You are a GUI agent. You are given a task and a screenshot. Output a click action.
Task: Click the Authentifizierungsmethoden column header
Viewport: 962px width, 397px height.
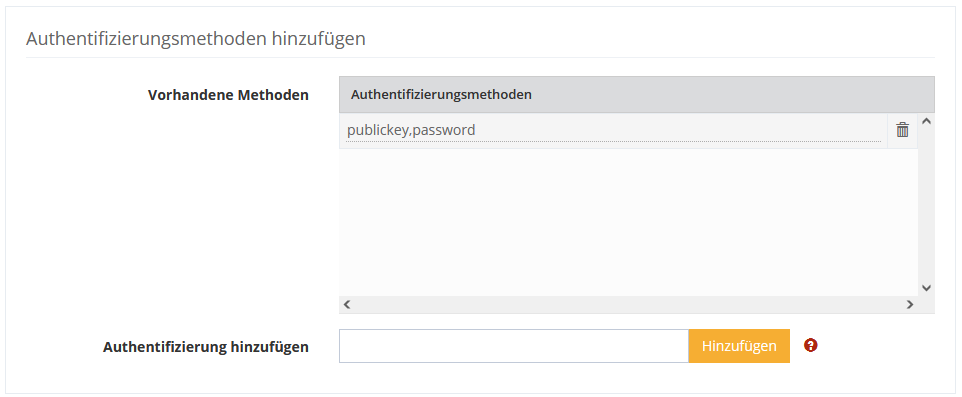[x=441, y=94]
